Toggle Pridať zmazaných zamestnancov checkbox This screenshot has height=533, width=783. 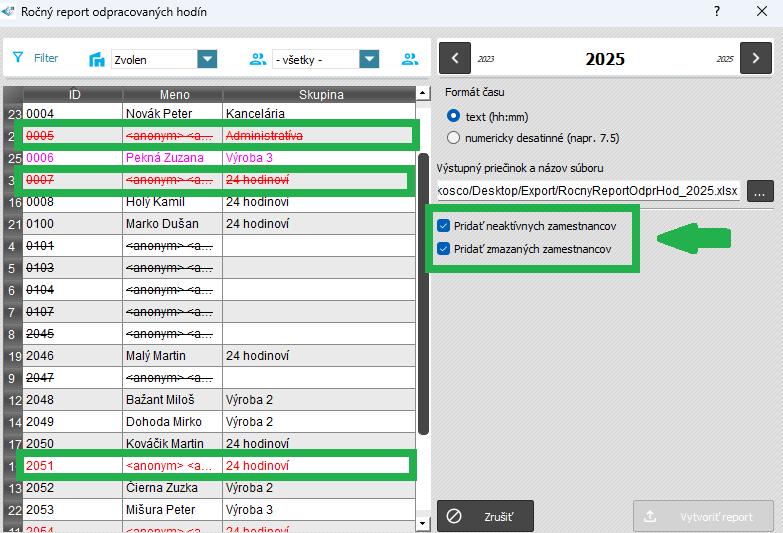(444, 248)
